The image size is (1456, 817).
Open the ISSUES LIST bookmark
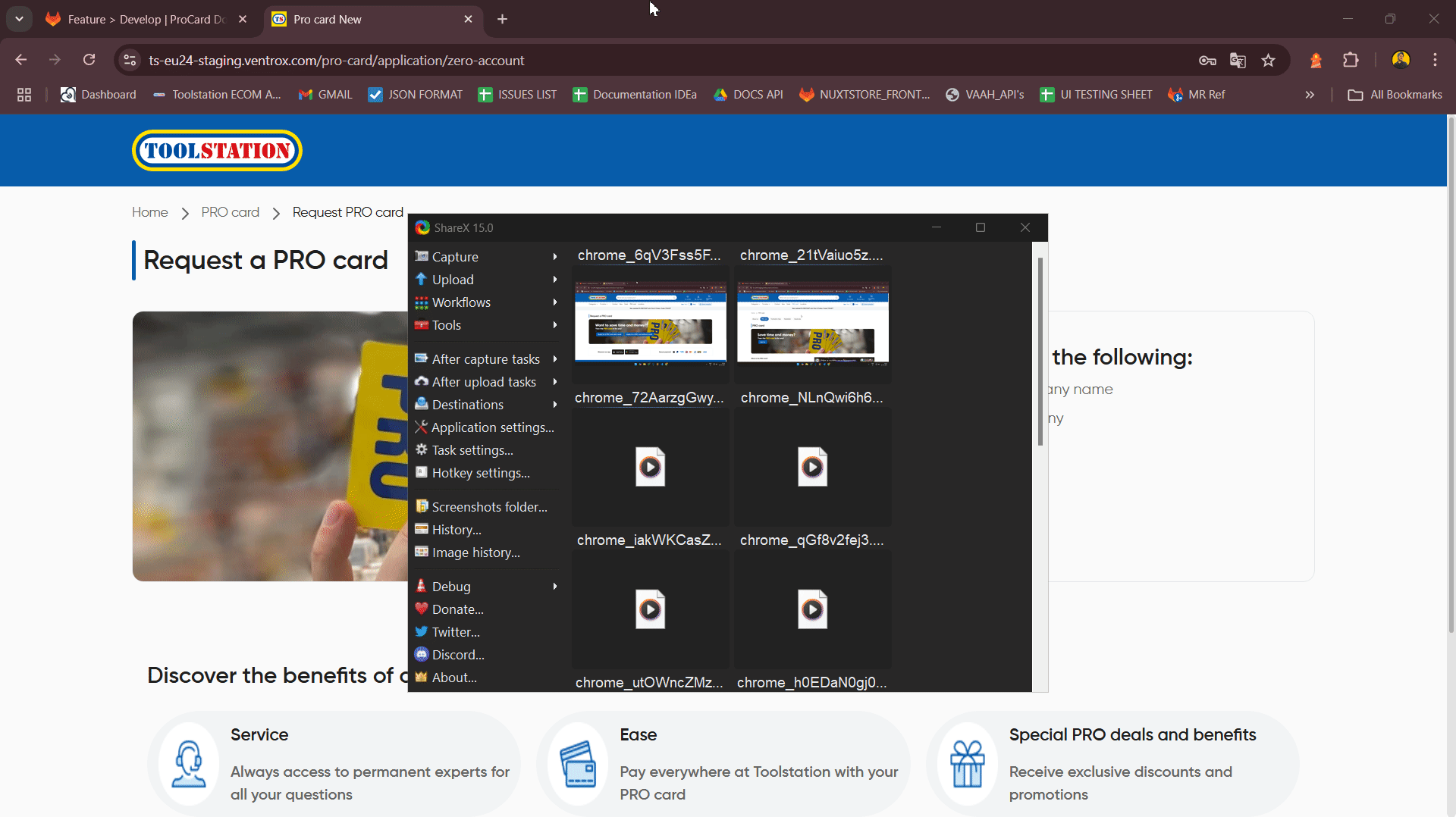coord(517,95)
